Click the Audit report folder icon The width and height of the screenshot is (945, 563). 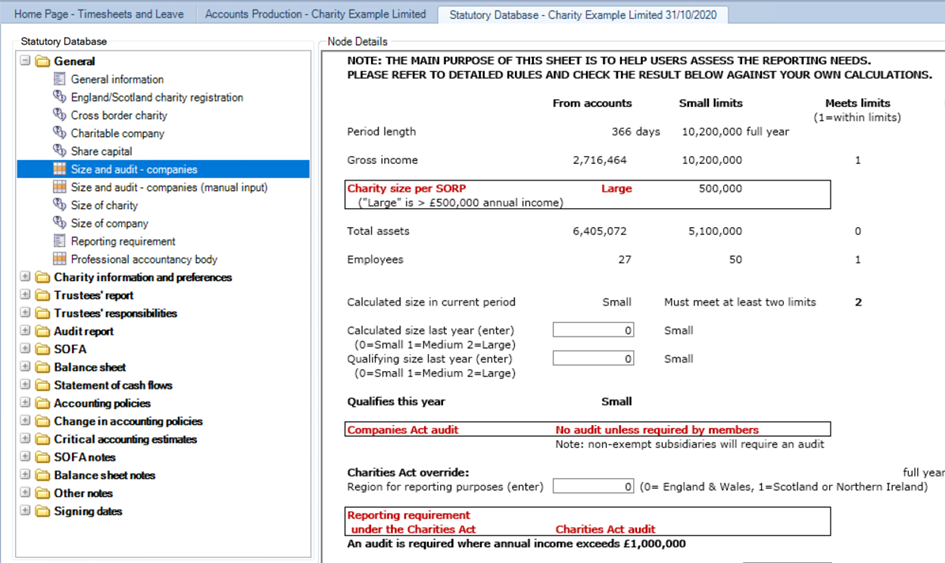(x=42, y=331)
